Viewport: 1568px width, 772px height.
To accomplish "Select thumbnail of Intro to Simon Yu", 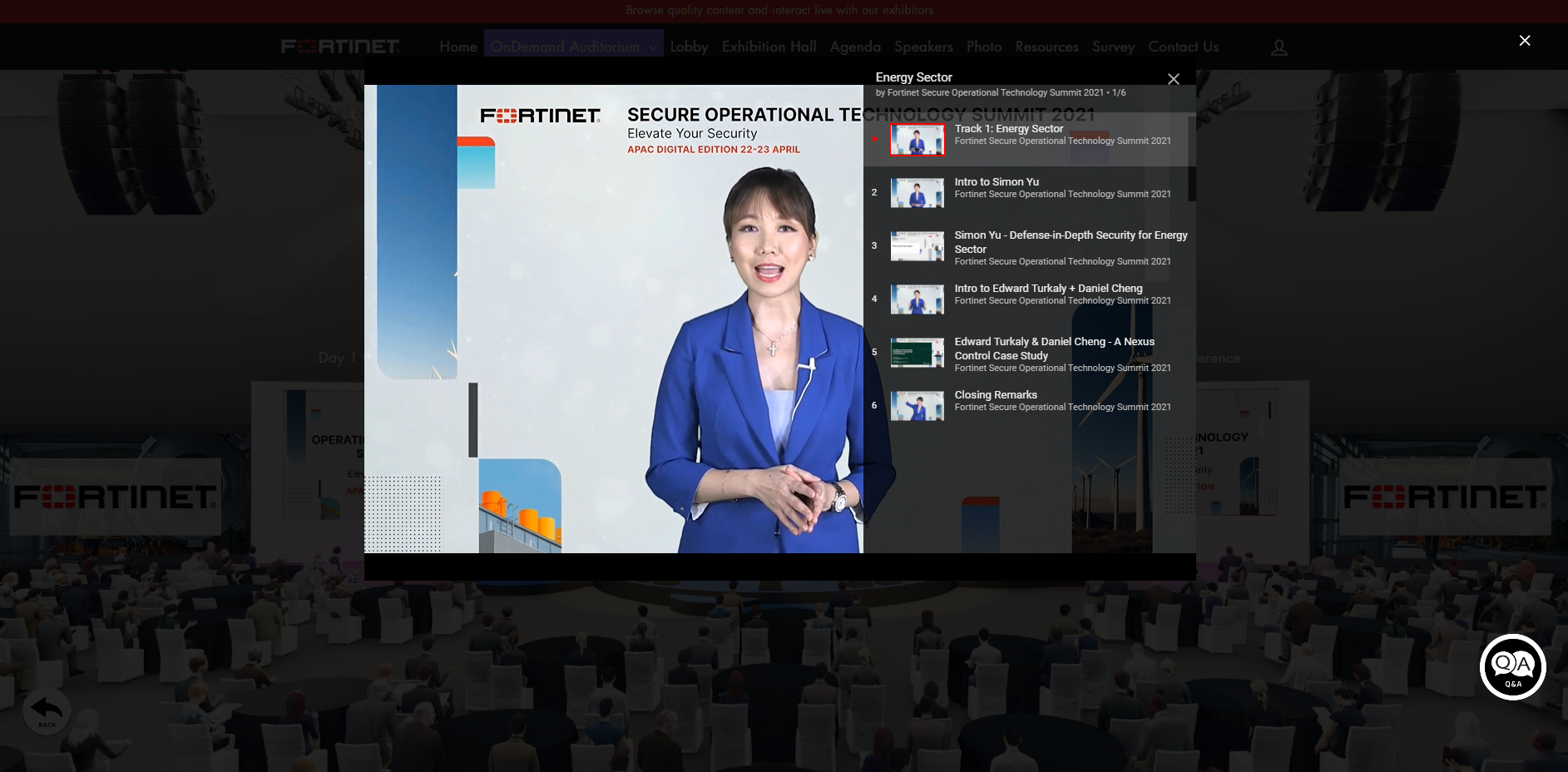I will (918, 193).
